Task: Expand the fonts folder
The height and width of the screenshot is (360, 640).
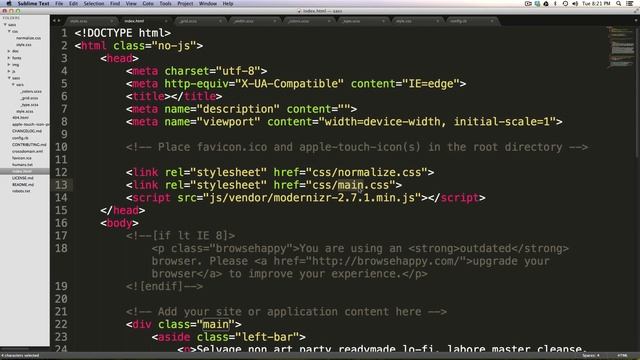Action: (x=9, y=58)
